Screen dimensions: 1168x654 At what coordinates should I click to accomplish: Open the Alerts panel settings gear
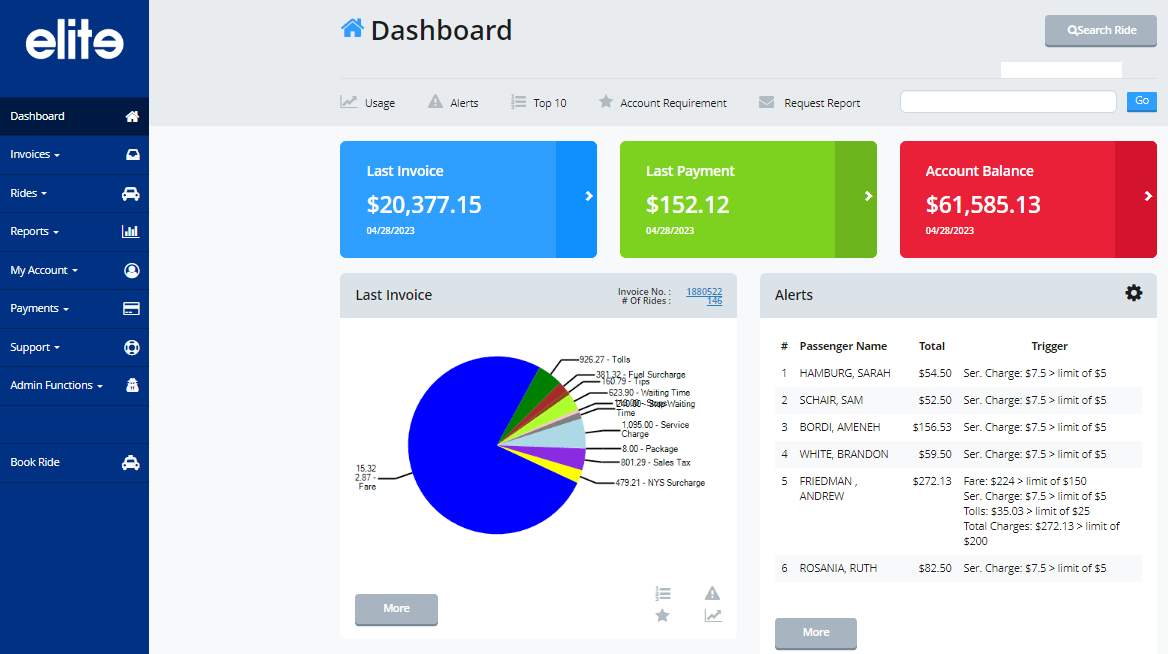(x=1133, y=293)
